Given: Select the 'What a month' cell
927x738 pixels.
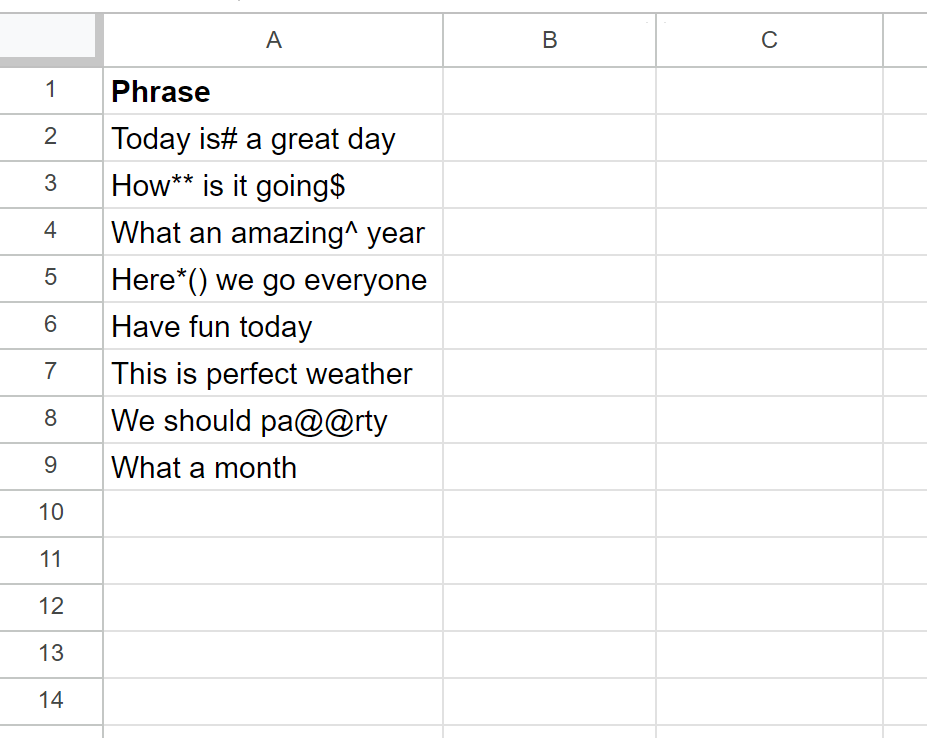Looking at the screenshot, I should [x=273, y=466].
